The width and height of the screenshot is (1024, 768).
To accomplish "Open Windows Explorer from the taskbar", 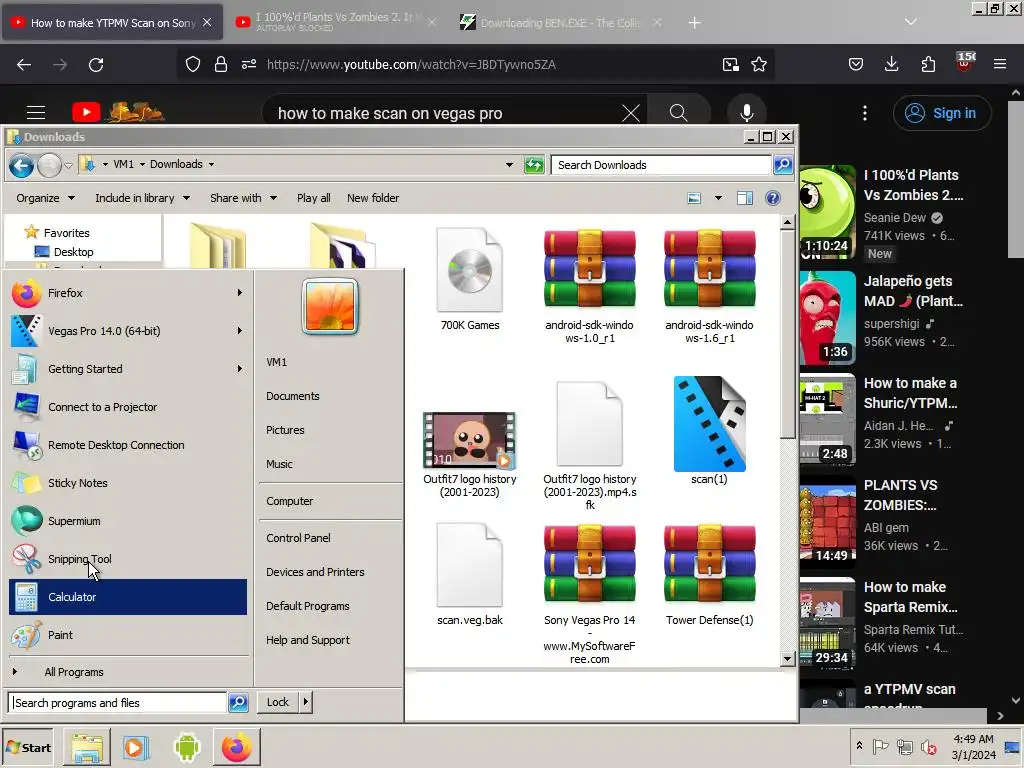I will [87, 747].
